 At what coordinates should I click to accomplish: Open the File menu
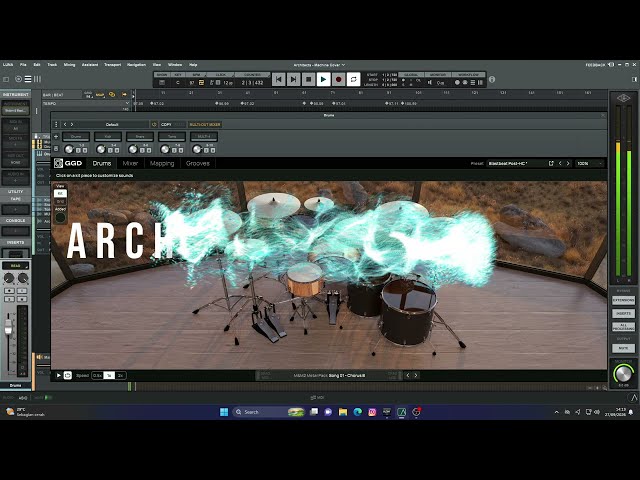click(23, 64)
